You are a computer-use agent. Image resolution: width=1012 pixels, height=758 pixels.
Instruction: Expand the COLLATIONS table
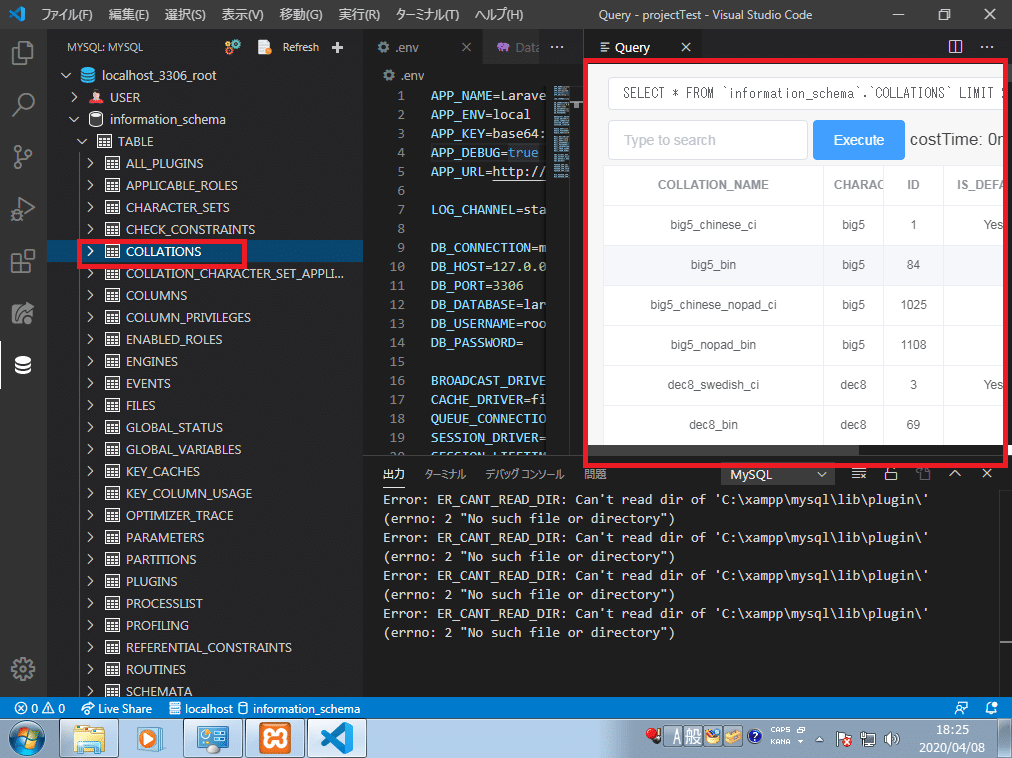click(x=90, y=251)
